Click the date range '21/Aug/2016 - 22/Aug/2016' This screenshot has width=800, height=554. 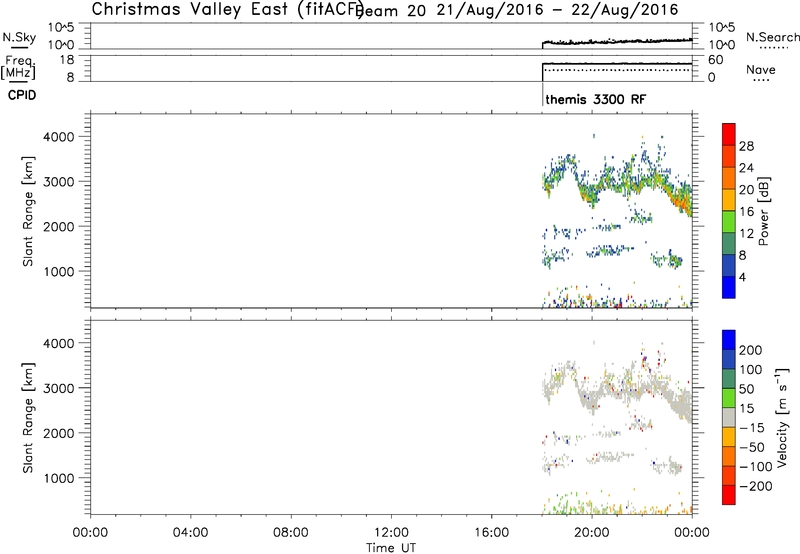point(558,10)
